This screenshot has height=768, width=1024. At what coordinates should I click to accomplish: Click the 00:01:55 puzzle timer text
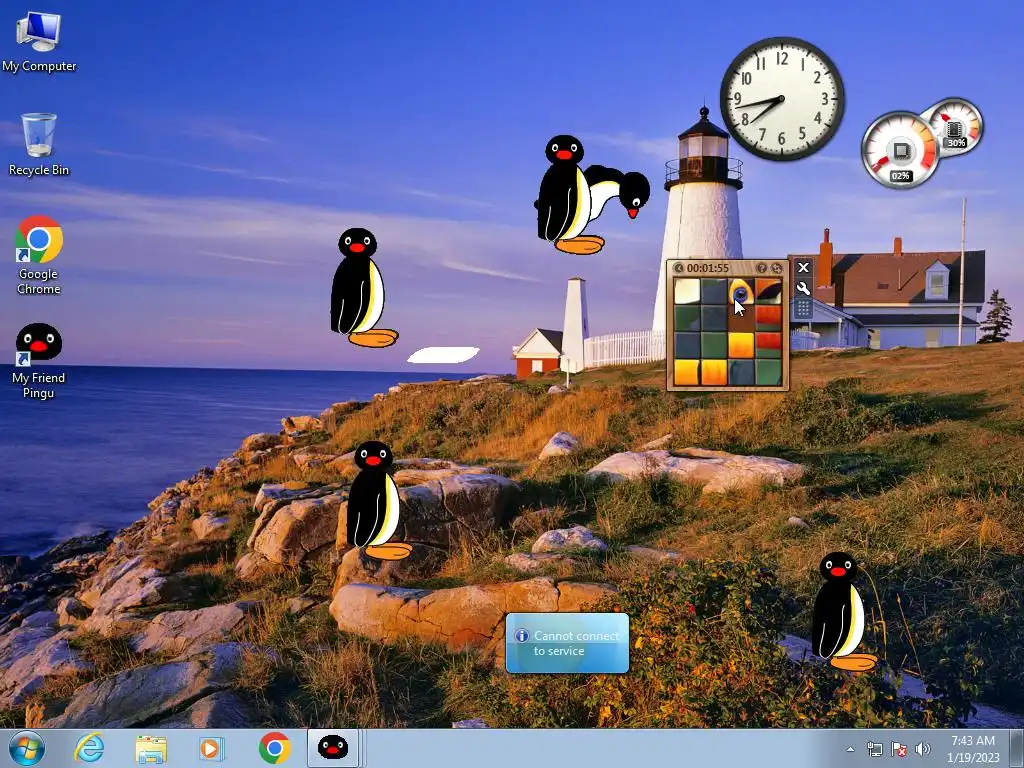[708, 268]
